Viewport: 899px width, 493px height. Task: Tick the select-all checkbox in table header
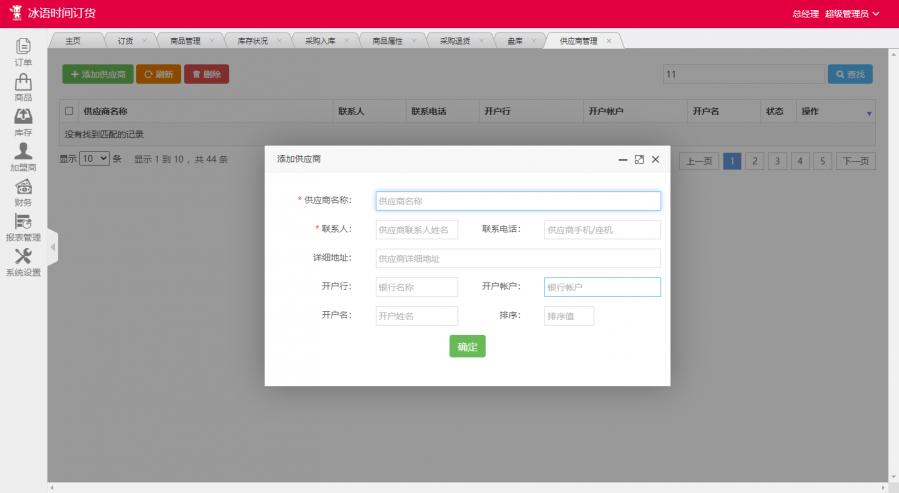(x=69, y=111)
